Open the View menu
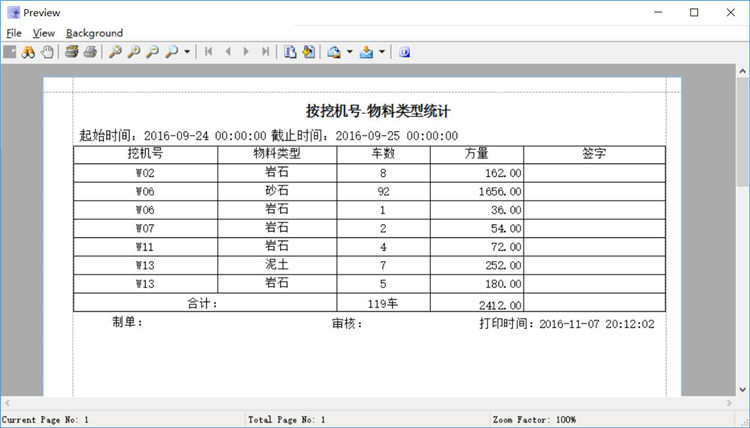 coord(43,33)
